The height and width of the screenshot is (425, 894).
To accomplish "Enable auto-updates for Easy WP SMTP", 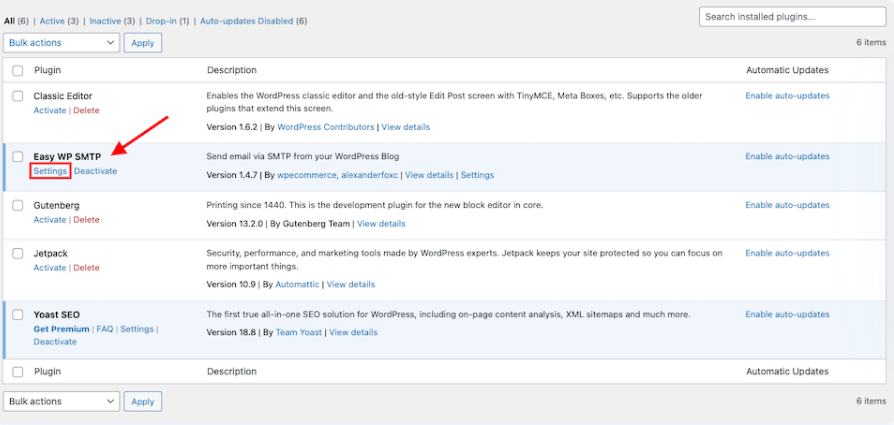I will tap(787, 156).
